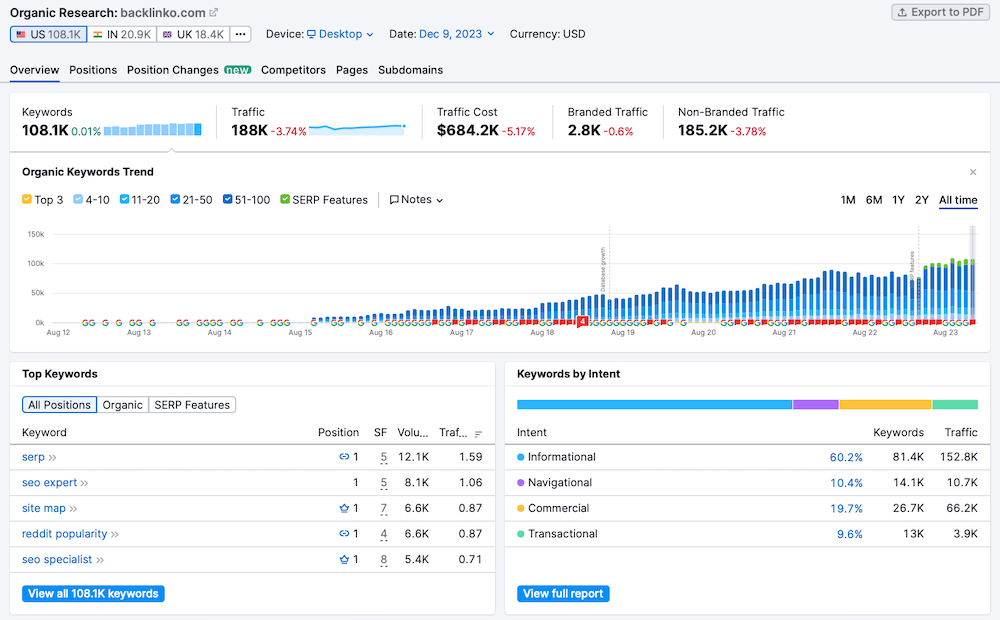Image resolution: width=1000 pixels, height=620 pixels.
Task: Close the Organic Keywords Trend panel
Action: click(973, 172)
